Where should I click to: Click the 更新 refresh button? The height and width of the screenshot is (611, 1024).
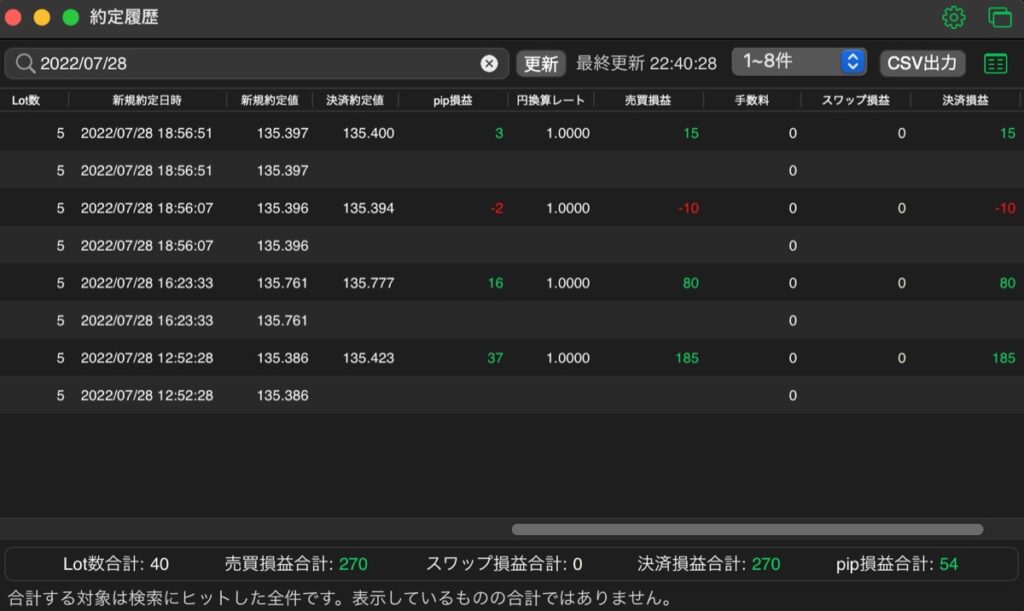point(541,63)
